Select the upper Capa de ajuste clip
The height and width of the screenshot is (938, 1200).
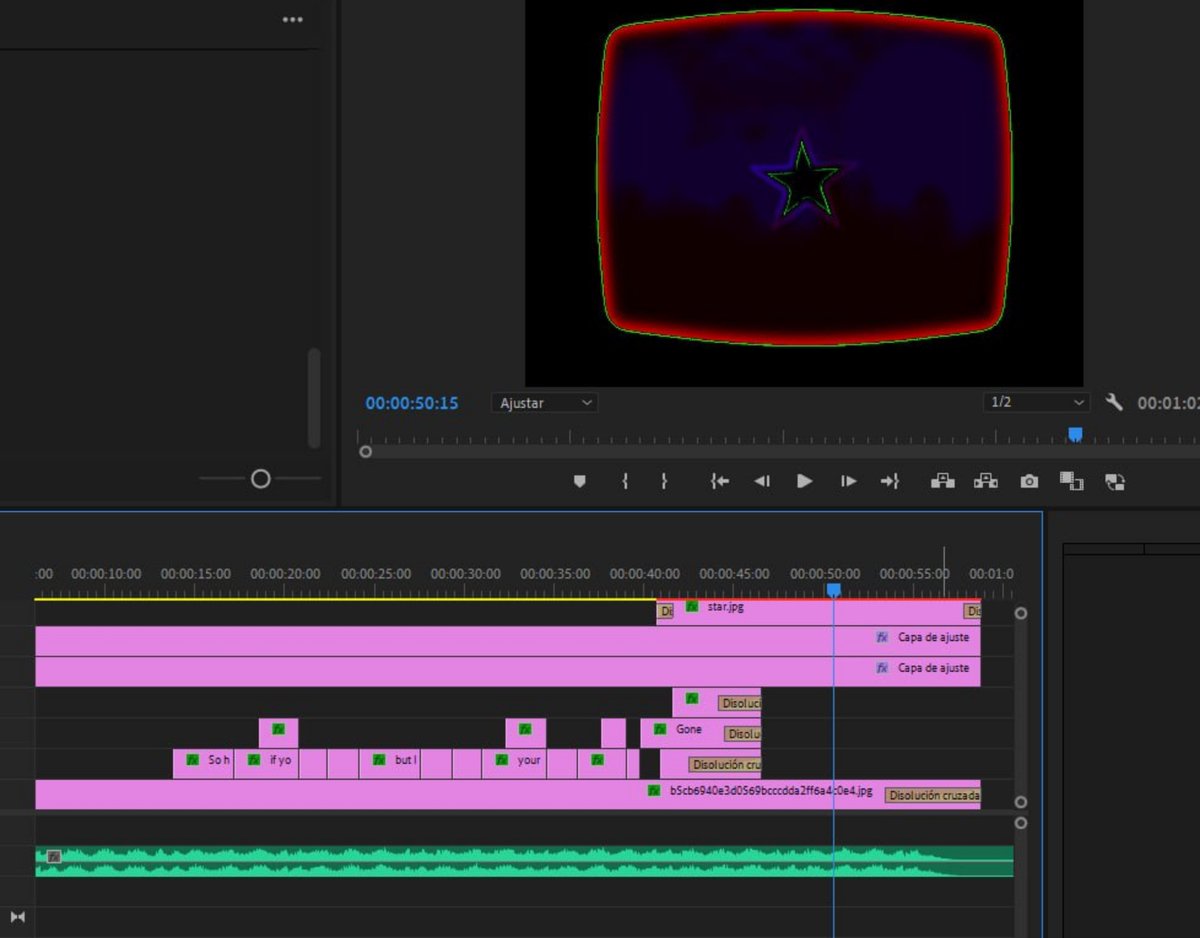508,641
